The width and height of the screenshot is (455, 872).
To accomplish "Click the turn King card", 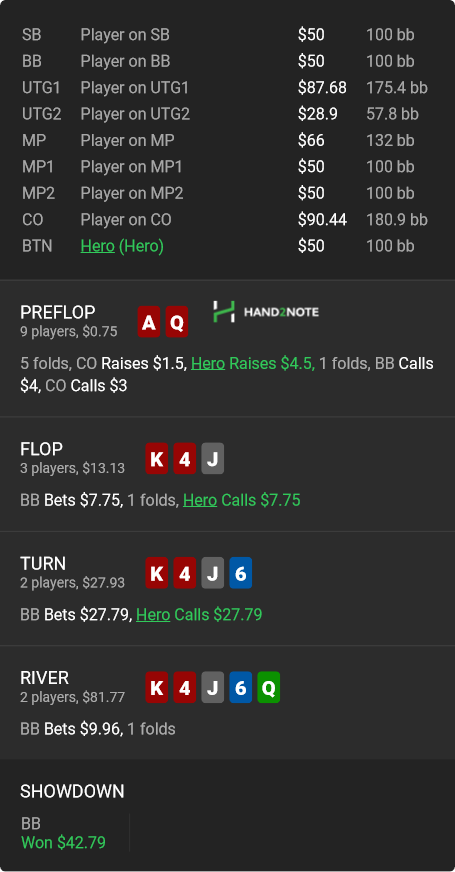I will pyautogui.click(x=157, y=573).
